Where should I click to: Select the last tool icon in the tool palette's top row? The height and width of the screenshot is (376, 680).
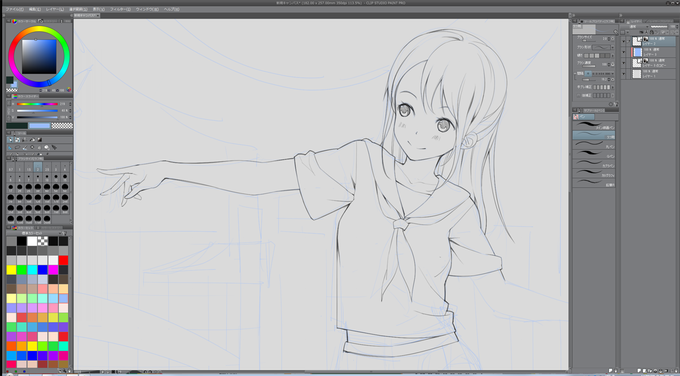click(x=39, y=140)
